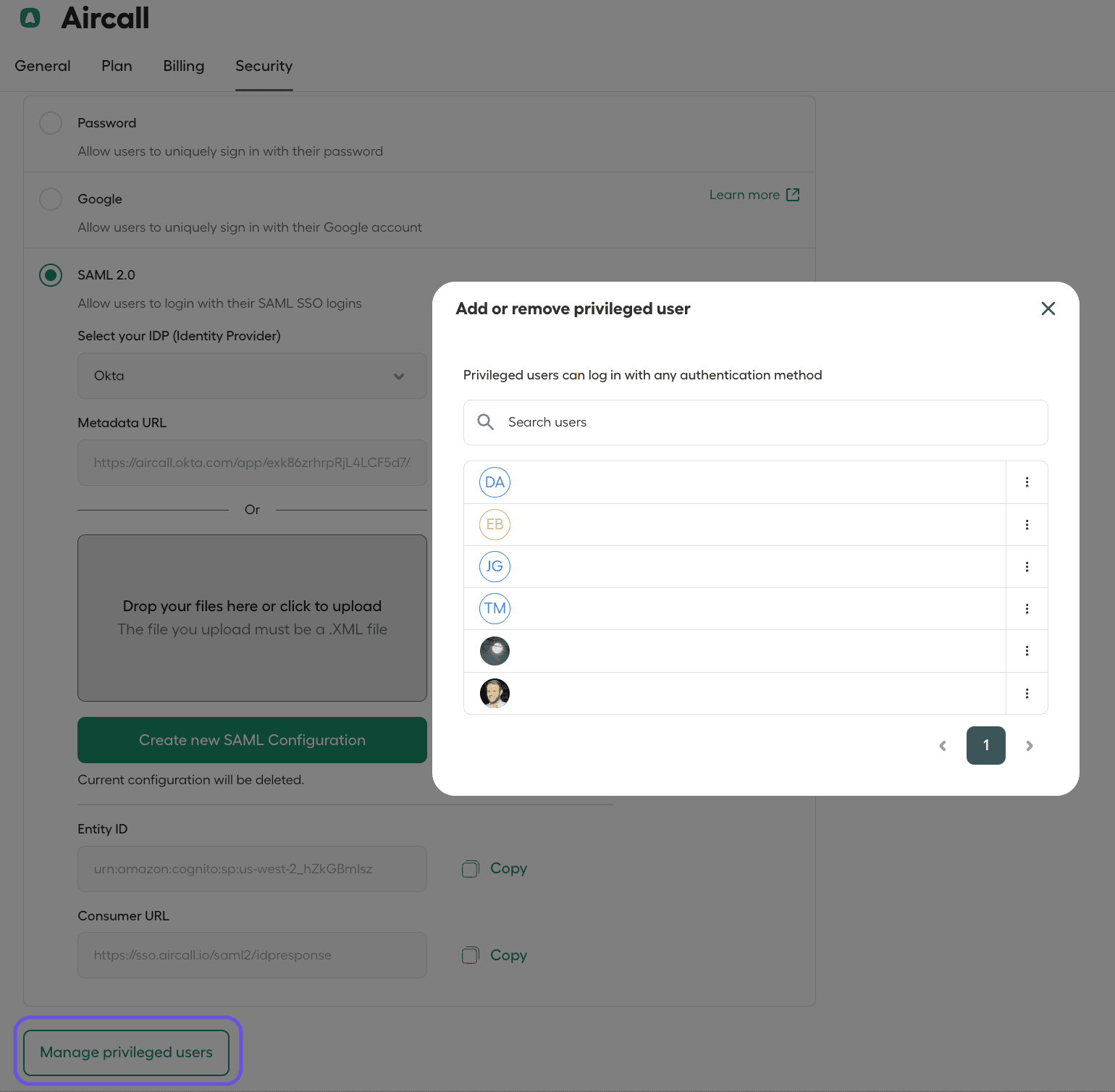Go to next page of users
The image size is (1115, 1092).
(1029, 746)
